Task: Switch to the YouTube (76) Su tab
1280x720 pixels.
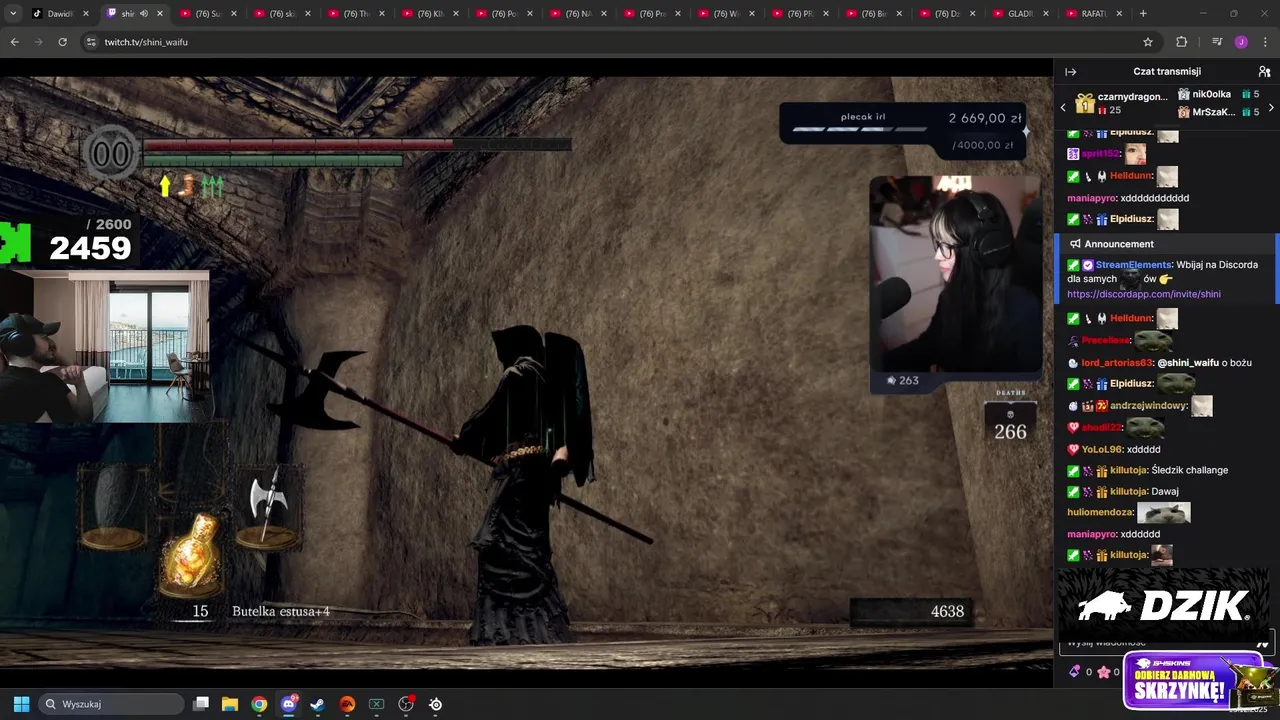Action: 208,14
